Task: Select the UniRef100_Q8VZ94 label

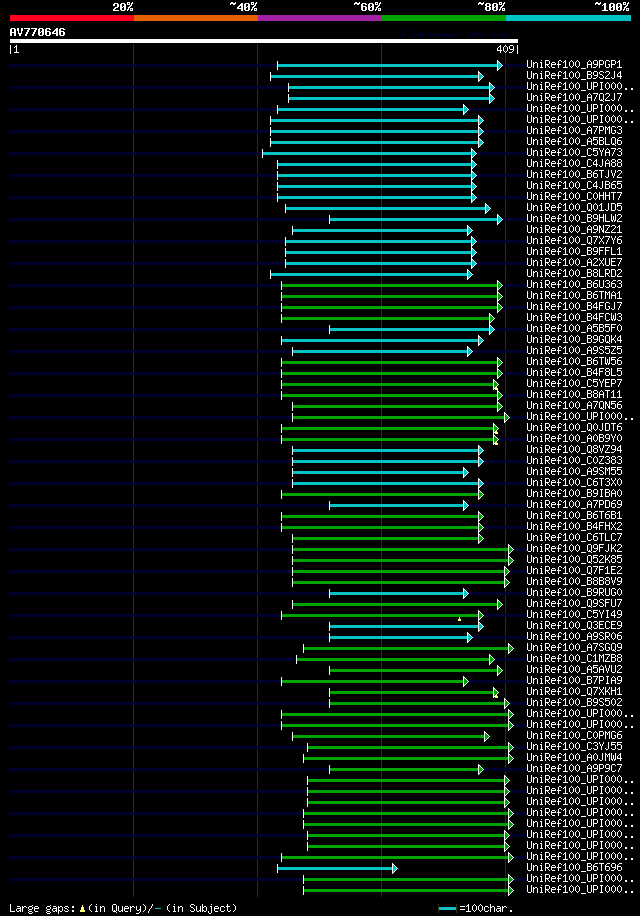Action: tap(574, 450)
